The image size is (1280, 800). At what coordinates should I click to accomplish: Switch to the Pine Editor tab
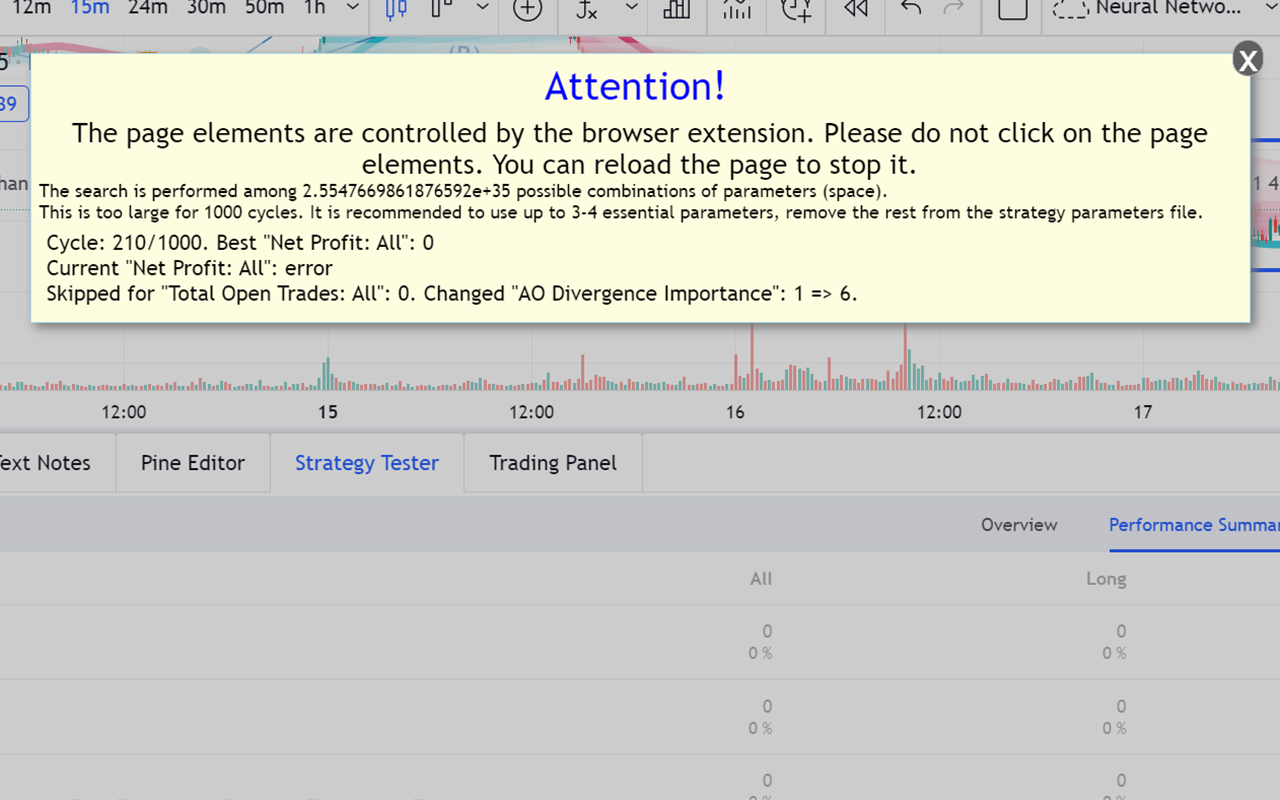[192, 463]
